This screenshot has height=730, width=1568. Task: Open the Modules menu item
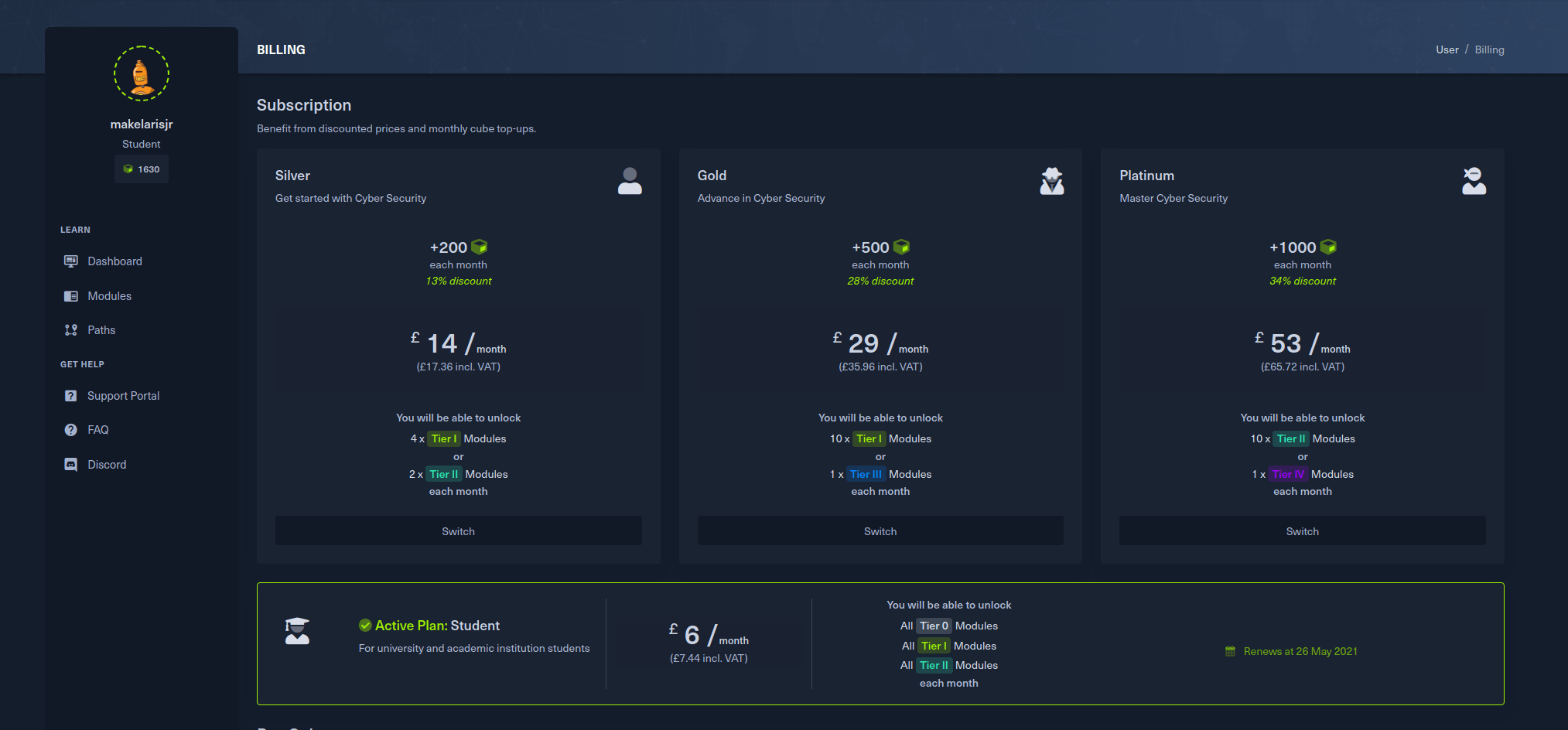click(x=109, y=296)
